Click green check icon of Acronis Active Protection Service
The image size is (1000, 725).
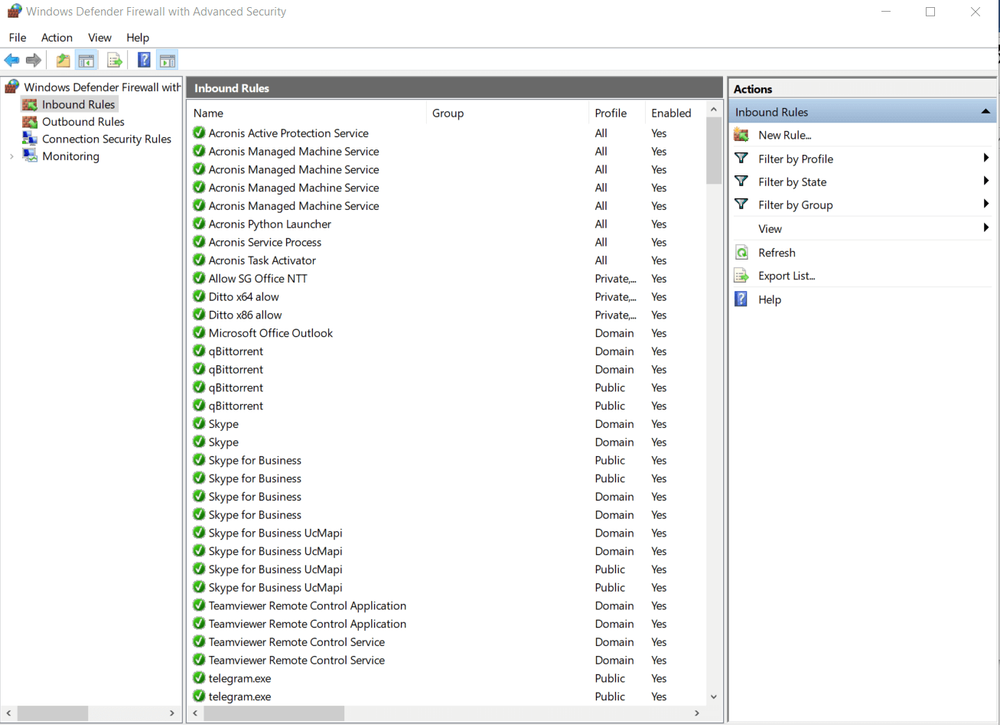tap(199, 133)
